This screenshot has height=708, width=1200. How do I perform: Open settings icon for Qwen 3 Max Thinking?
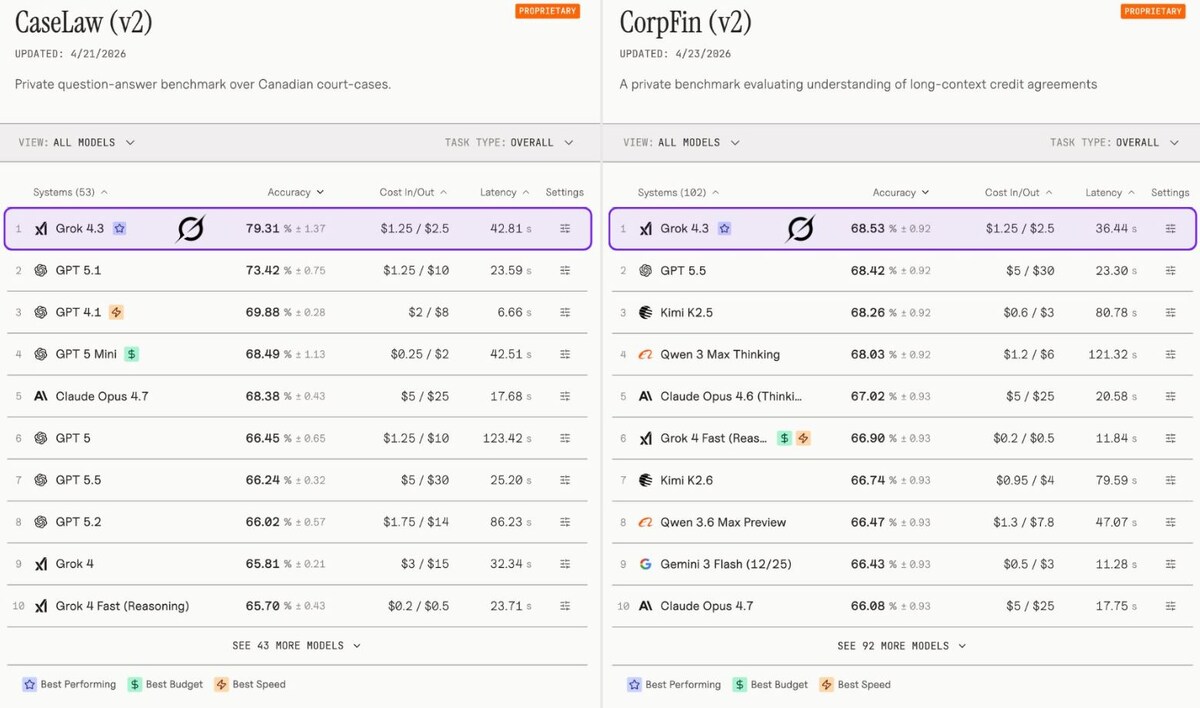point(1170,354)
